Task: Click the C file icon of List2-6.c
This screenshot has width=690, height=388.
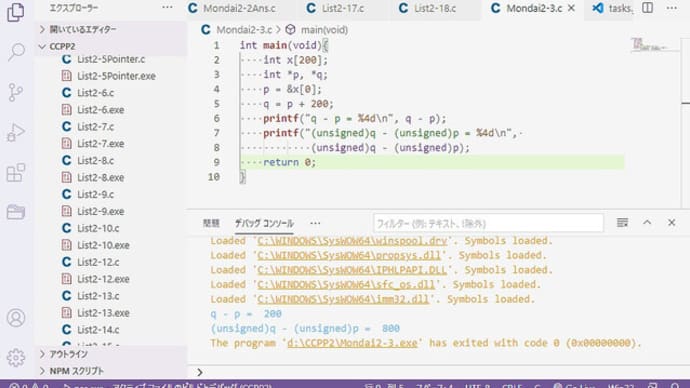Action: point(66,92)
